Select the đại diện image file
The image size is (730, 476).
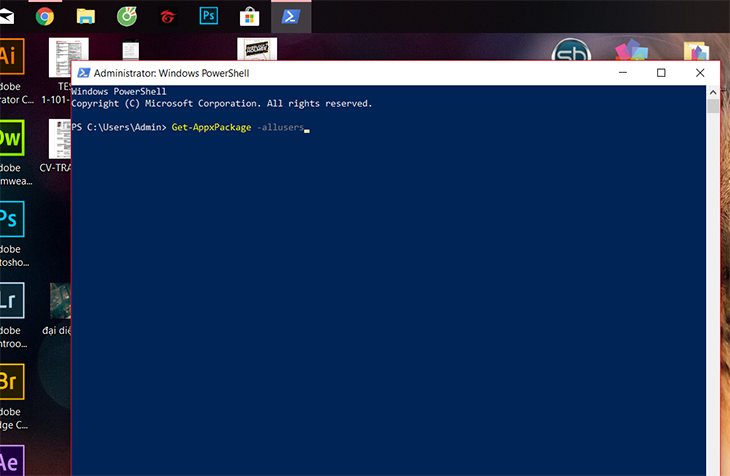point(60,300)
